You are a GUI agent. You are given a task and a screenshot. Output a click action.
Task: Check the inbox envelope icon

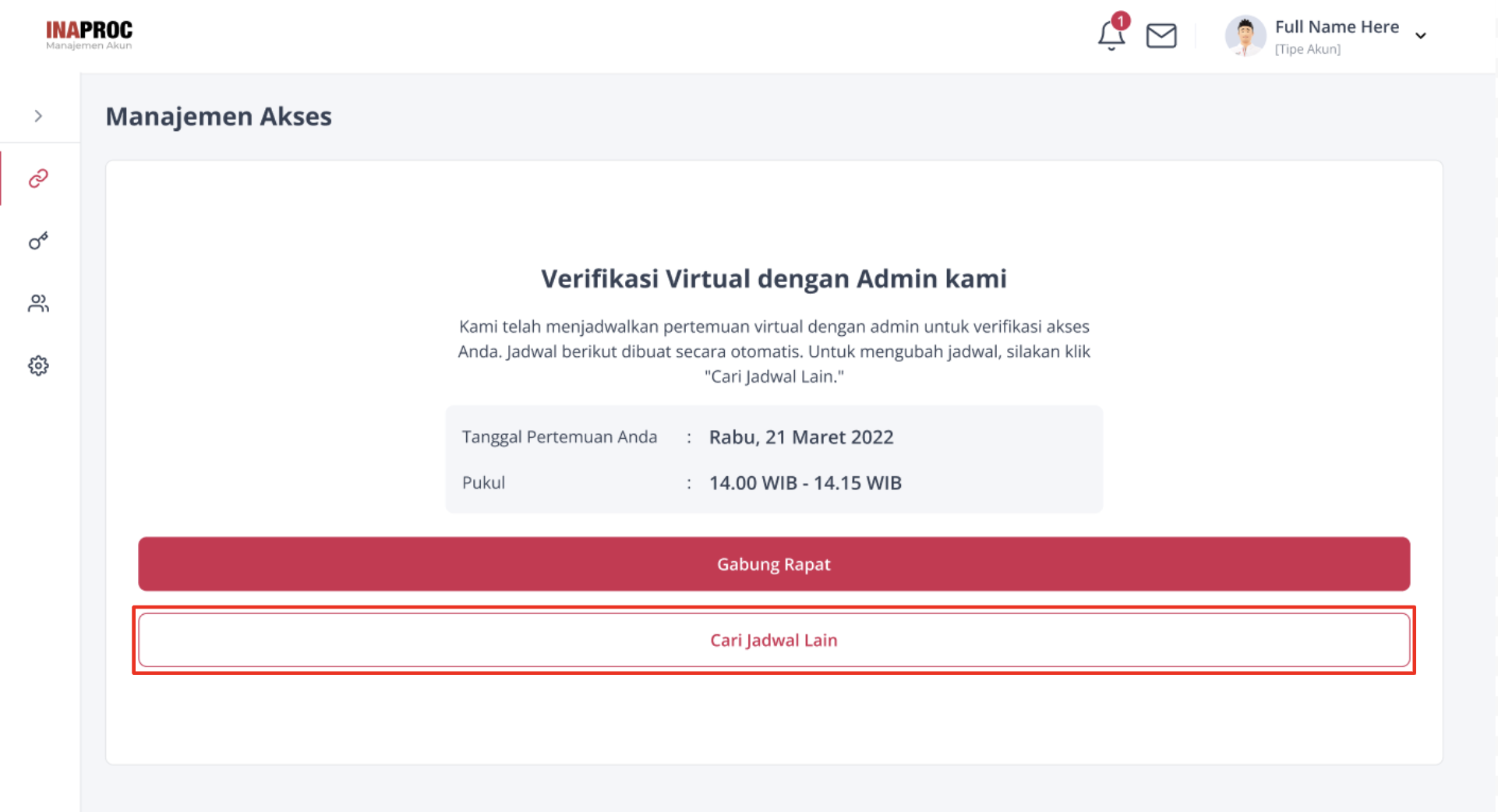1161,35
